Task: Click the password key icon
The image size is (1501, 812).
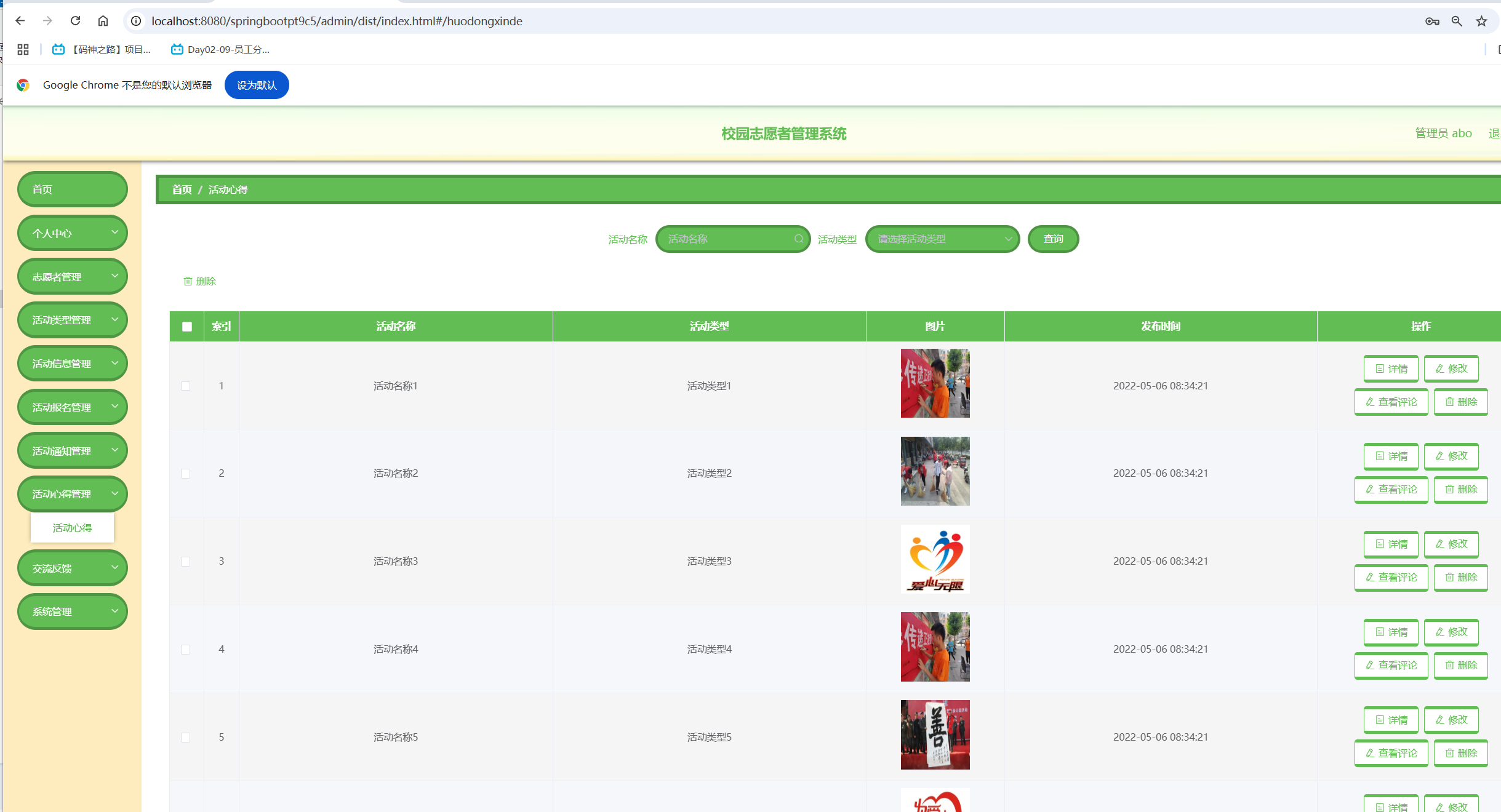Action: [x=1432, y=21]
